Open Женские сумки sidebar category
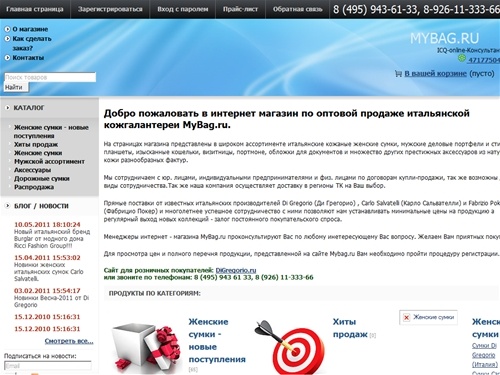This screenshot has width=500, height=375. (38, 153)
